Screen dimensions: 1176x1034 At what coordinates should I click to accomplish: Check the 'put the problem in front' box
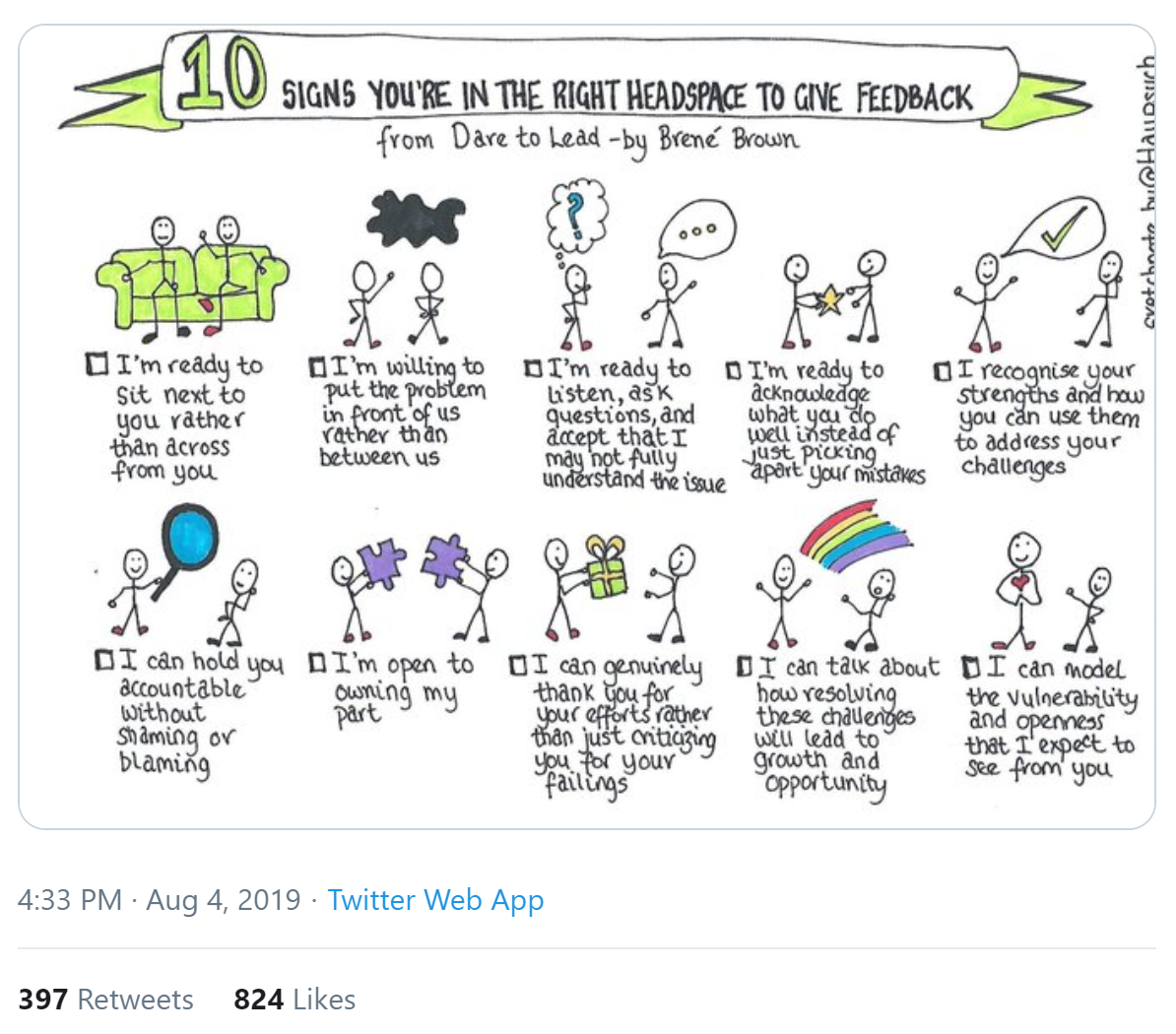point(317,366)
